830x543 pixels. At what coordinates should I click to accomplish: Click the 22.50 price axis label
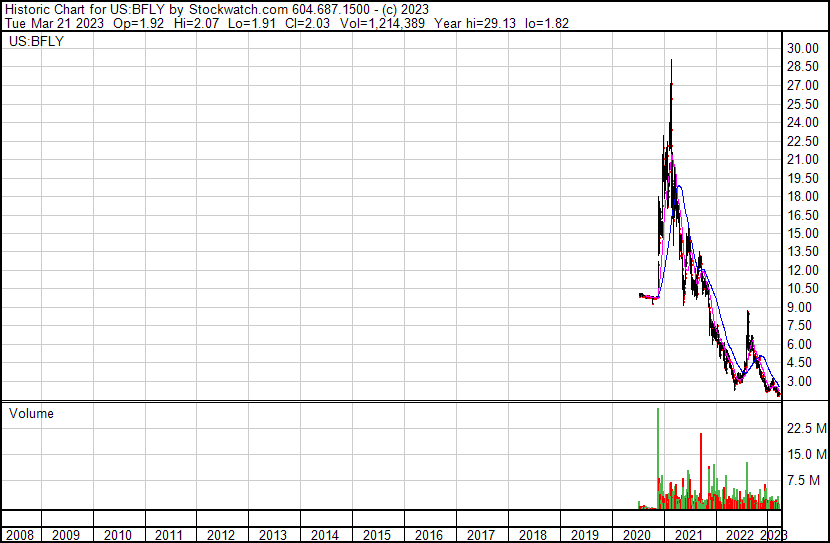802,141
